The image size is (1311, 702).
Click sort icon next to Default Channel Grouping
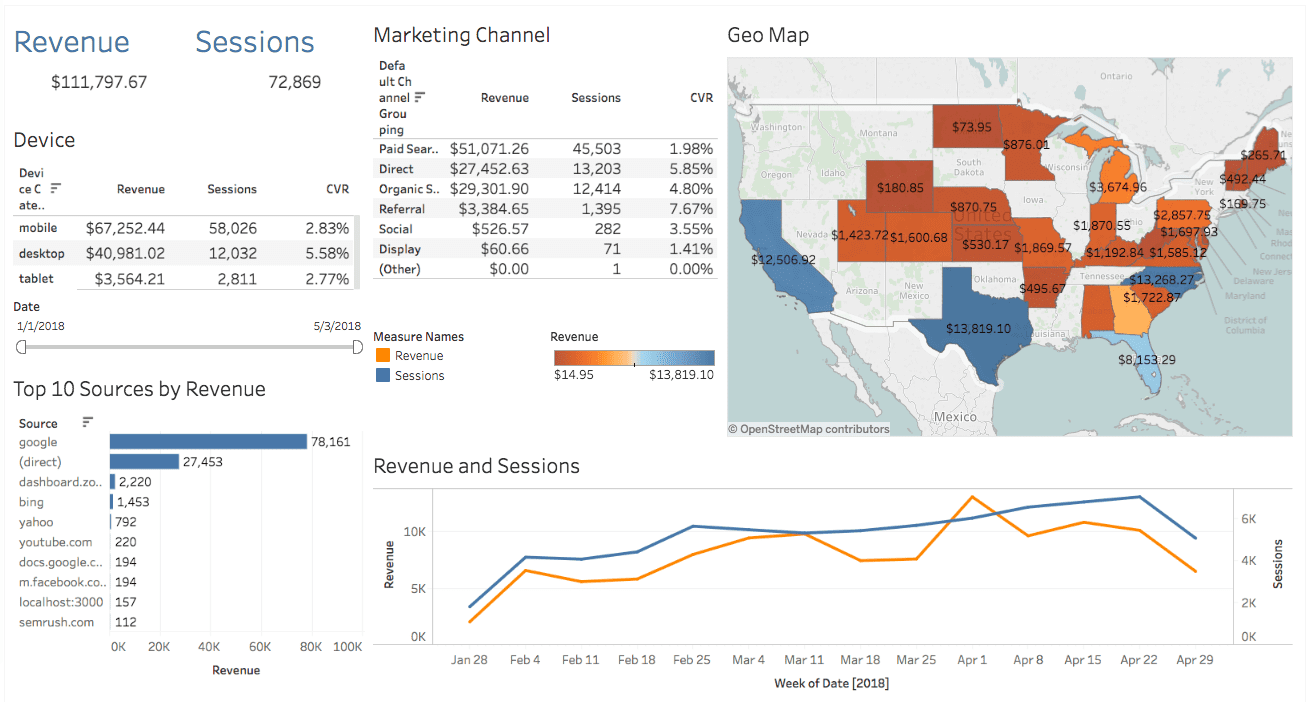click(420, 97)
